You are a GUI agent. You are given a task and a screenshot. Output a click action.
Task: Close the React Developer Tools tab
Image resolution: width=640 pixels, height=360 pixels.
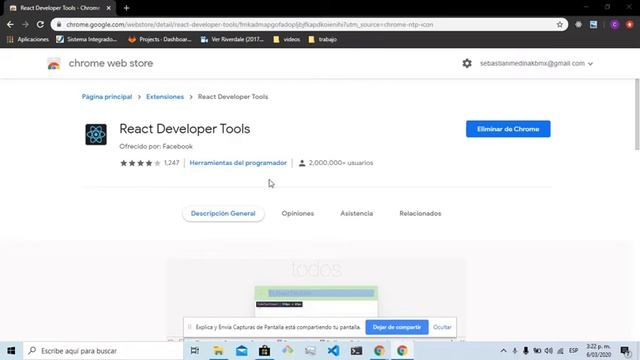pos(109,8)
